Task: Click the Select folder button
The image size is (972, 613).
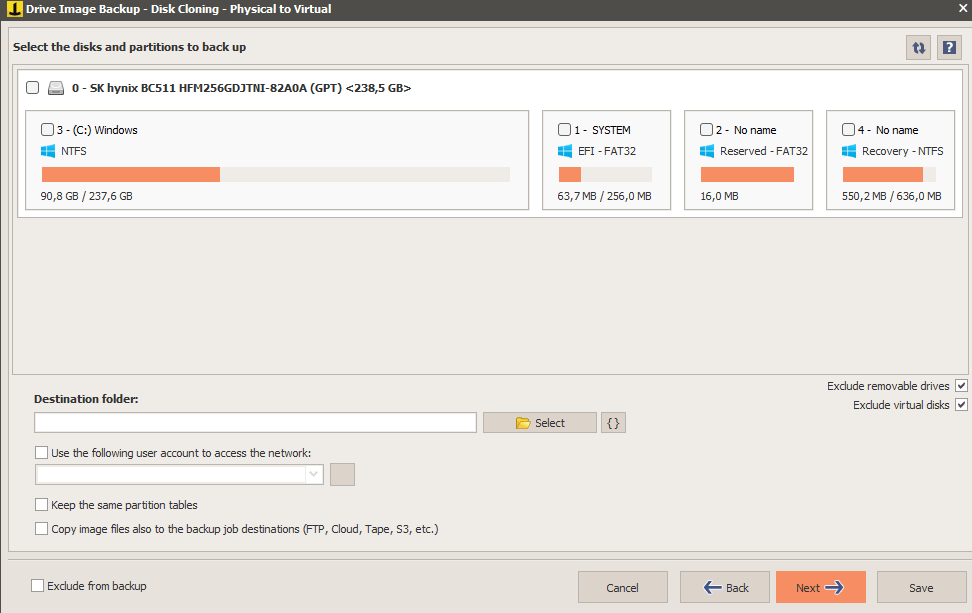Action: point(539,423)
